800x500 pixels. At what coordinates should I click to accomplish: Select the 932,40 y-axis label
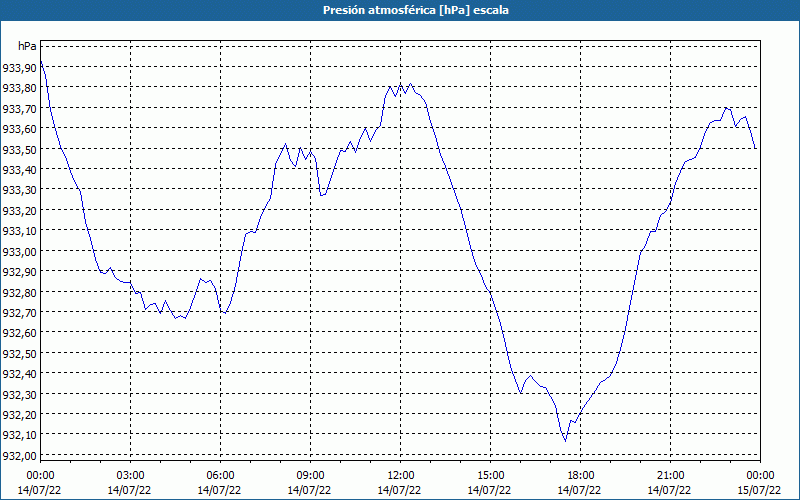[x=19, y=373]
